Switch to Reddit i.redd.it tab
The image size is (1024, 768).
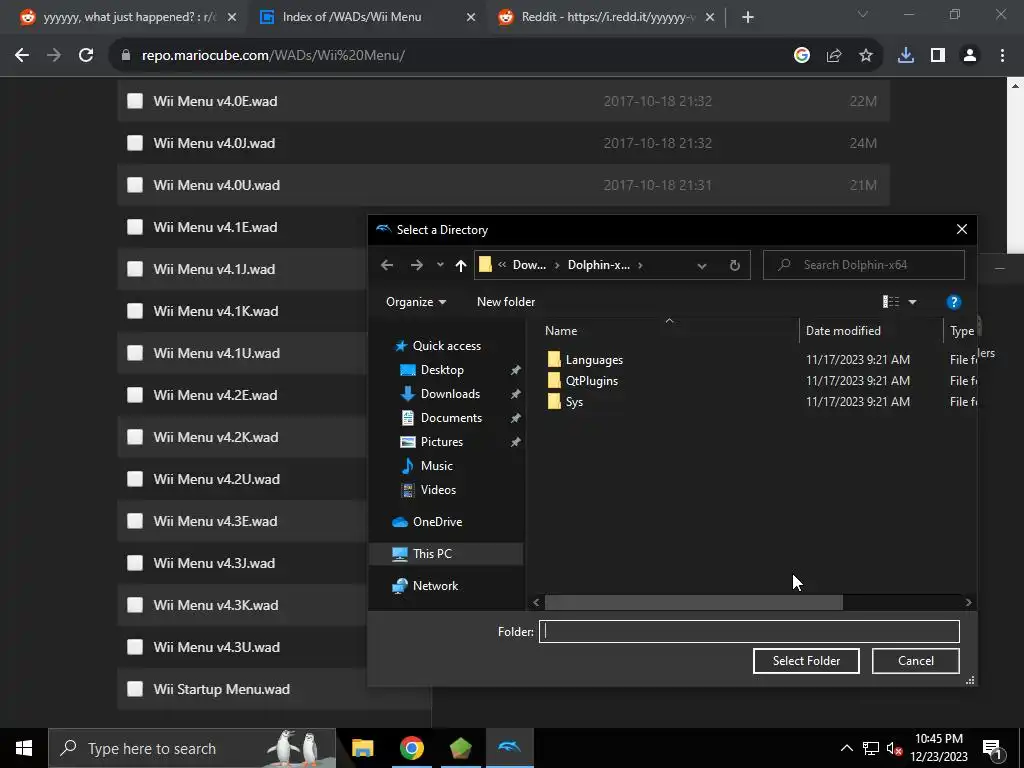[607, 17]
